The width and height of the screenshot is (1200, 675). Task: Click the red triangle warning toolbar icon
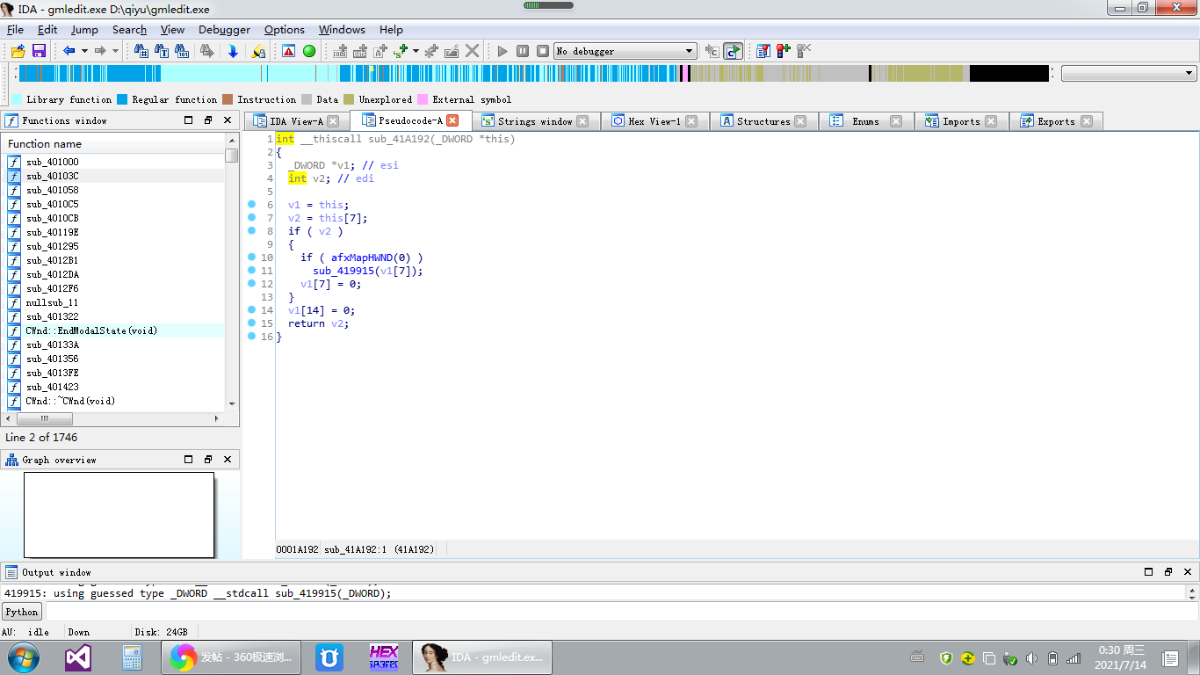click(x=288, y=51)
